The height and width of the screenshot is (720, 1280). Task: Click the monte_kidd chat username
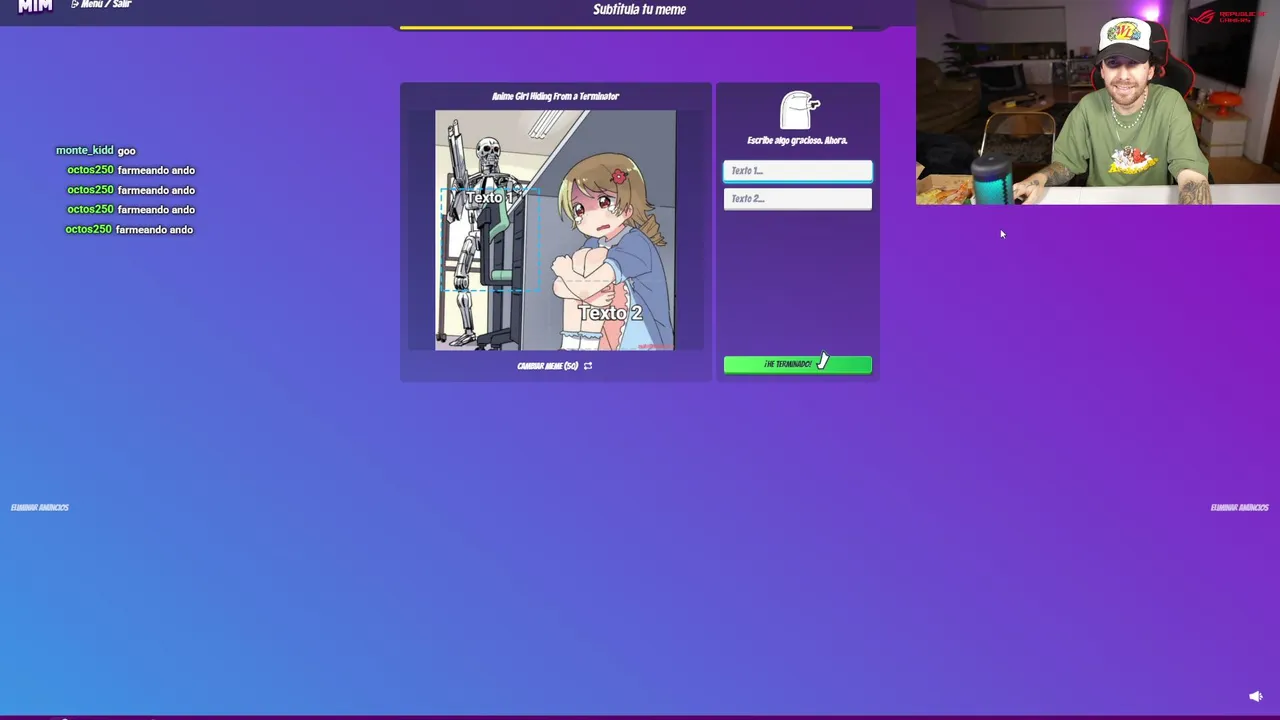(x=85, y=151)
